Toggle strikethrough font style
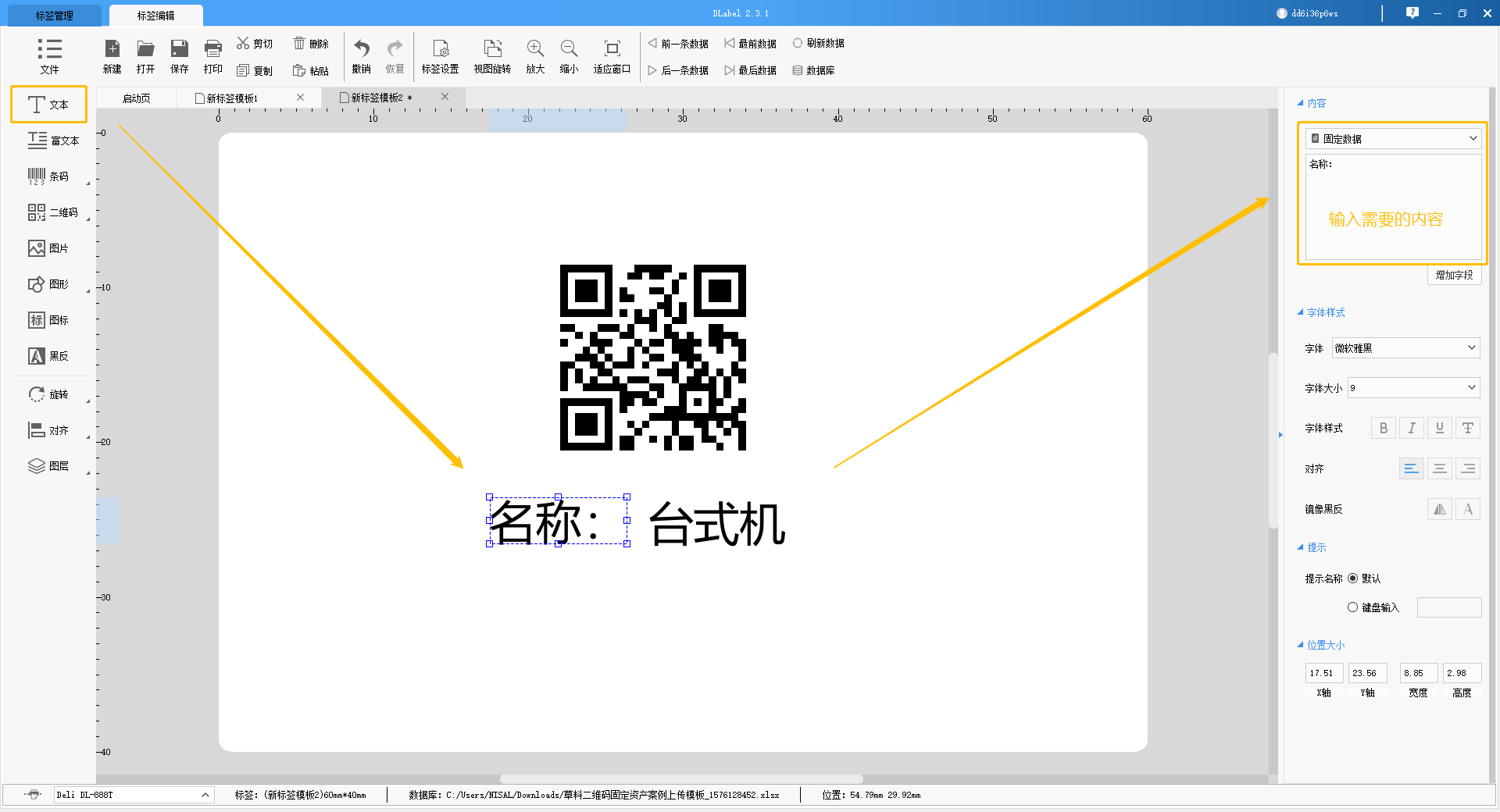This screenshot has width=1500, height=812. pos(1467,428)
